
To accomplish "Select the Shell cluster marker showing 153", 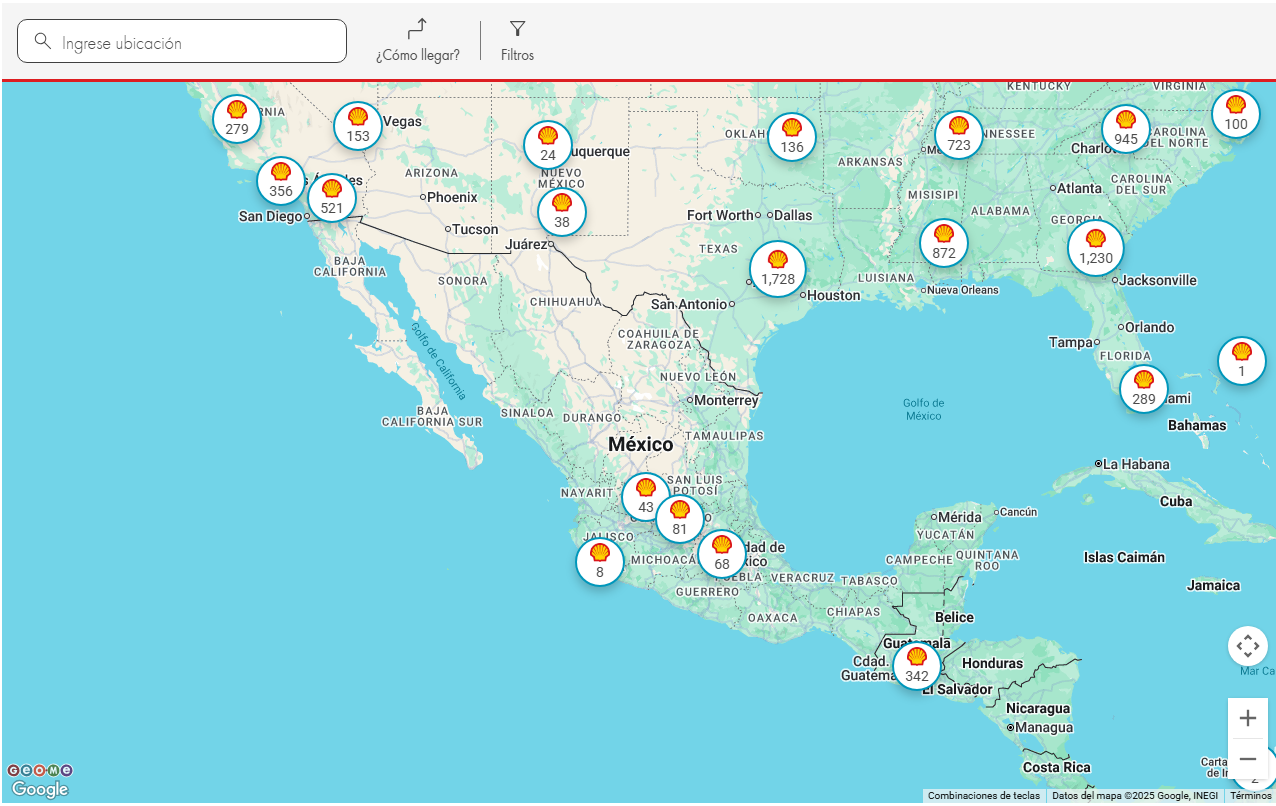I will click(x=358, y=126).
